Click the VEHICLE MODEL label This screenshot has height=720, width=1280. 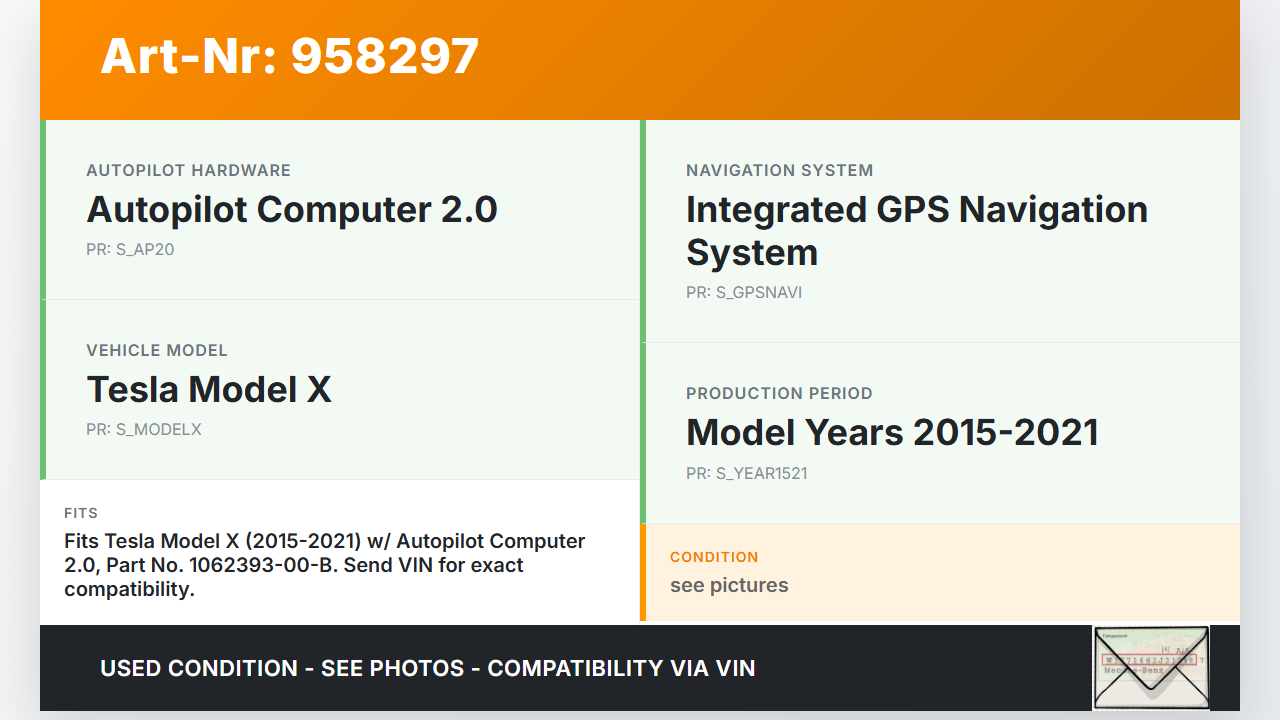tap(157, 350)
